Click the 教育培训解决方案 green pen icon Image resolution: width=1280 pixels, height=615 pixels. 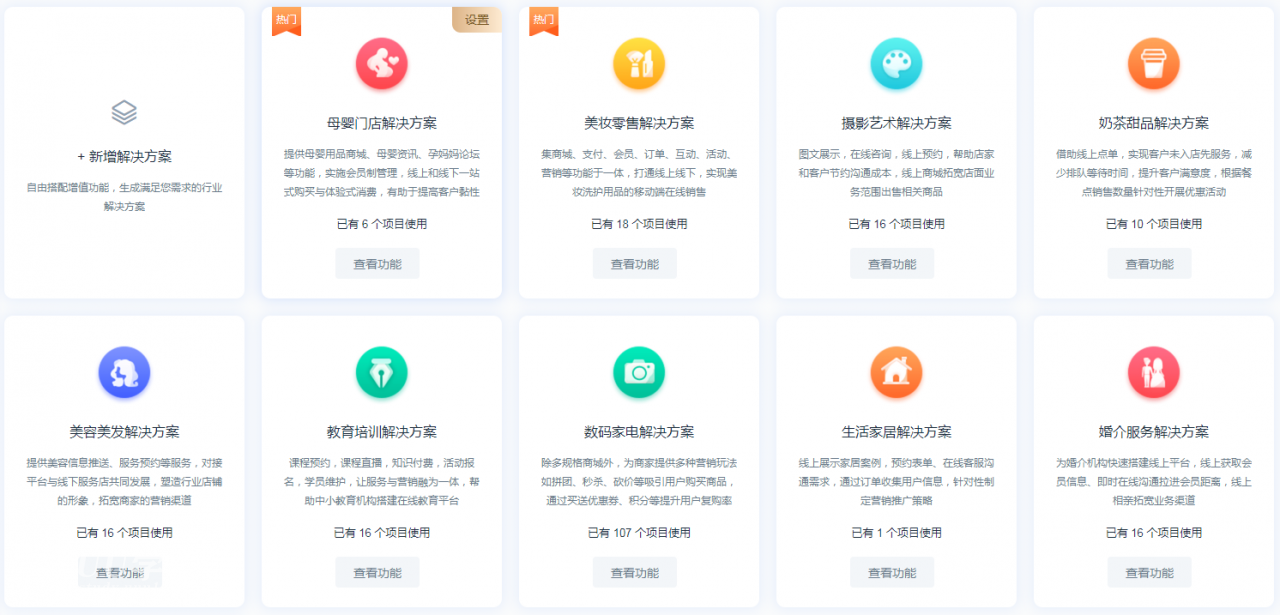coord(380,372)
